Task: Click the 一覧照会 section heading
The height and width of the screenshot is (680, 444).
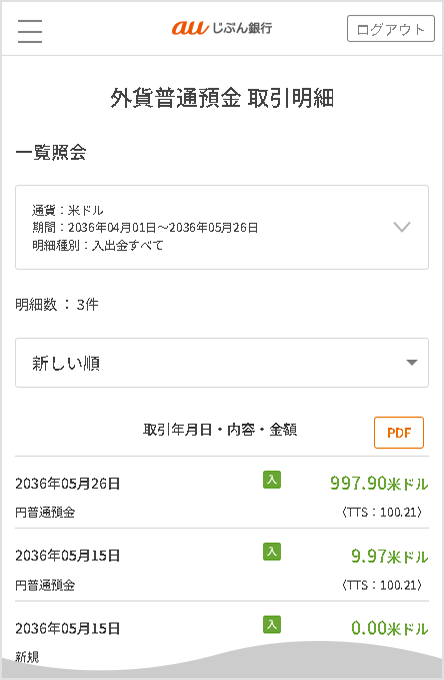Action: [51, 152]
